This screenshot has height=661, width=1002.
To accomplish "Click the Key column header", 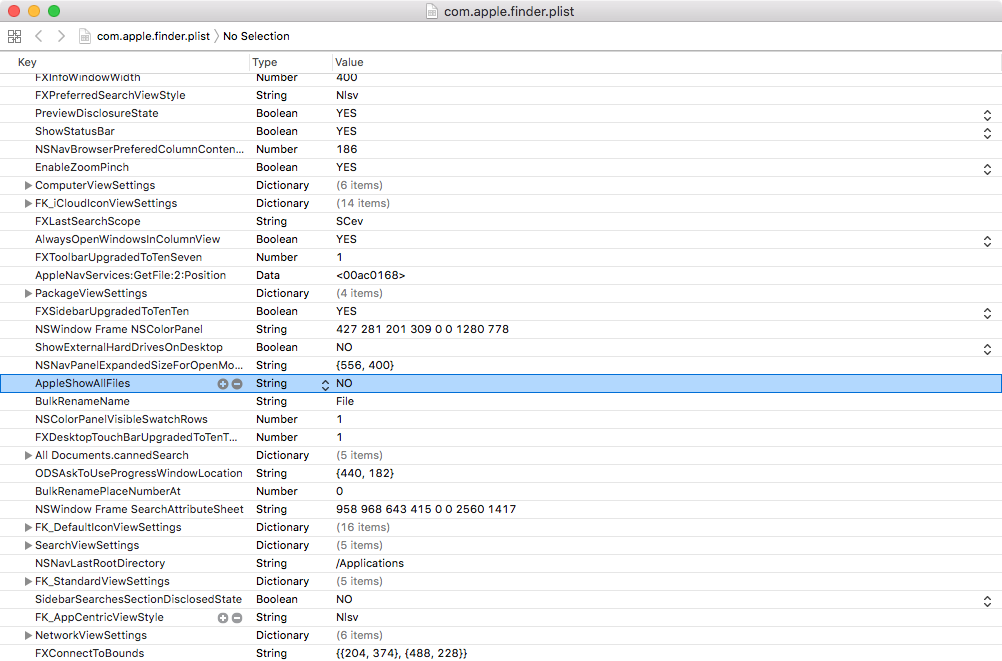I will [27, 62].
